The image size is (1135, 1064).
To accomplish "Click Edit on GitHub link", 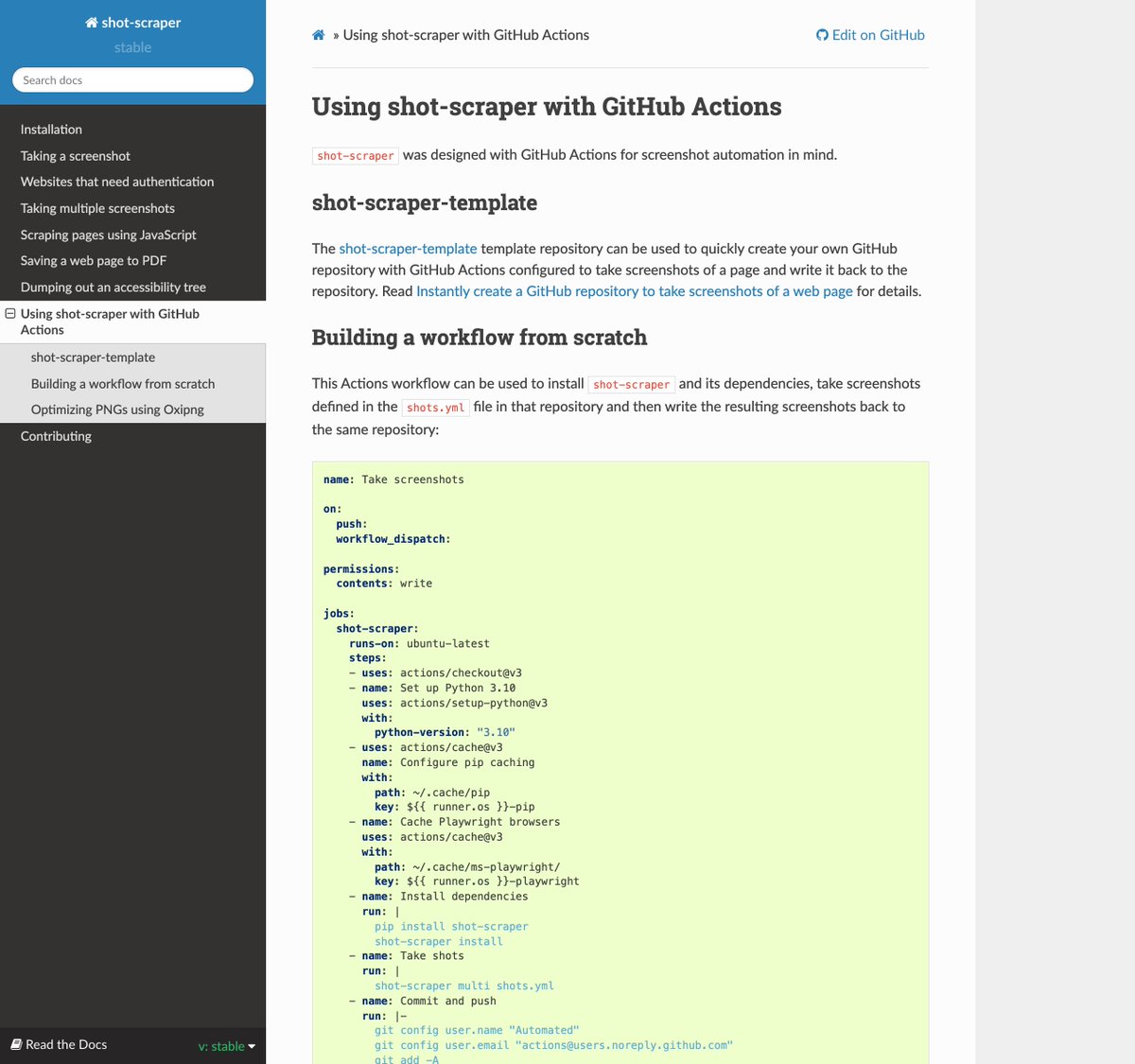I will click(x=870, y=35).
